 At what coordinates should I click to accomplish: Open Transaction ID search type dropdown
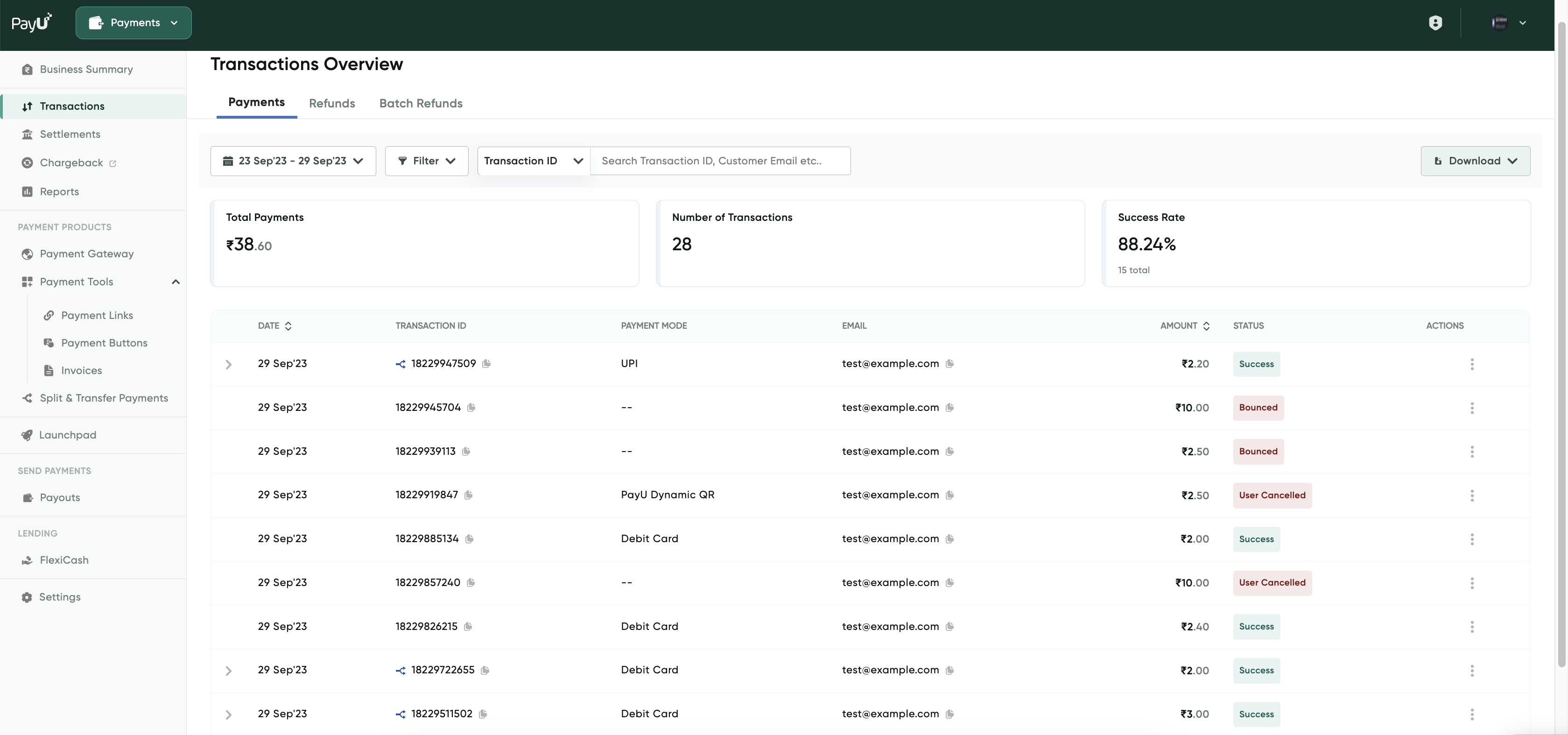point(533,161)
